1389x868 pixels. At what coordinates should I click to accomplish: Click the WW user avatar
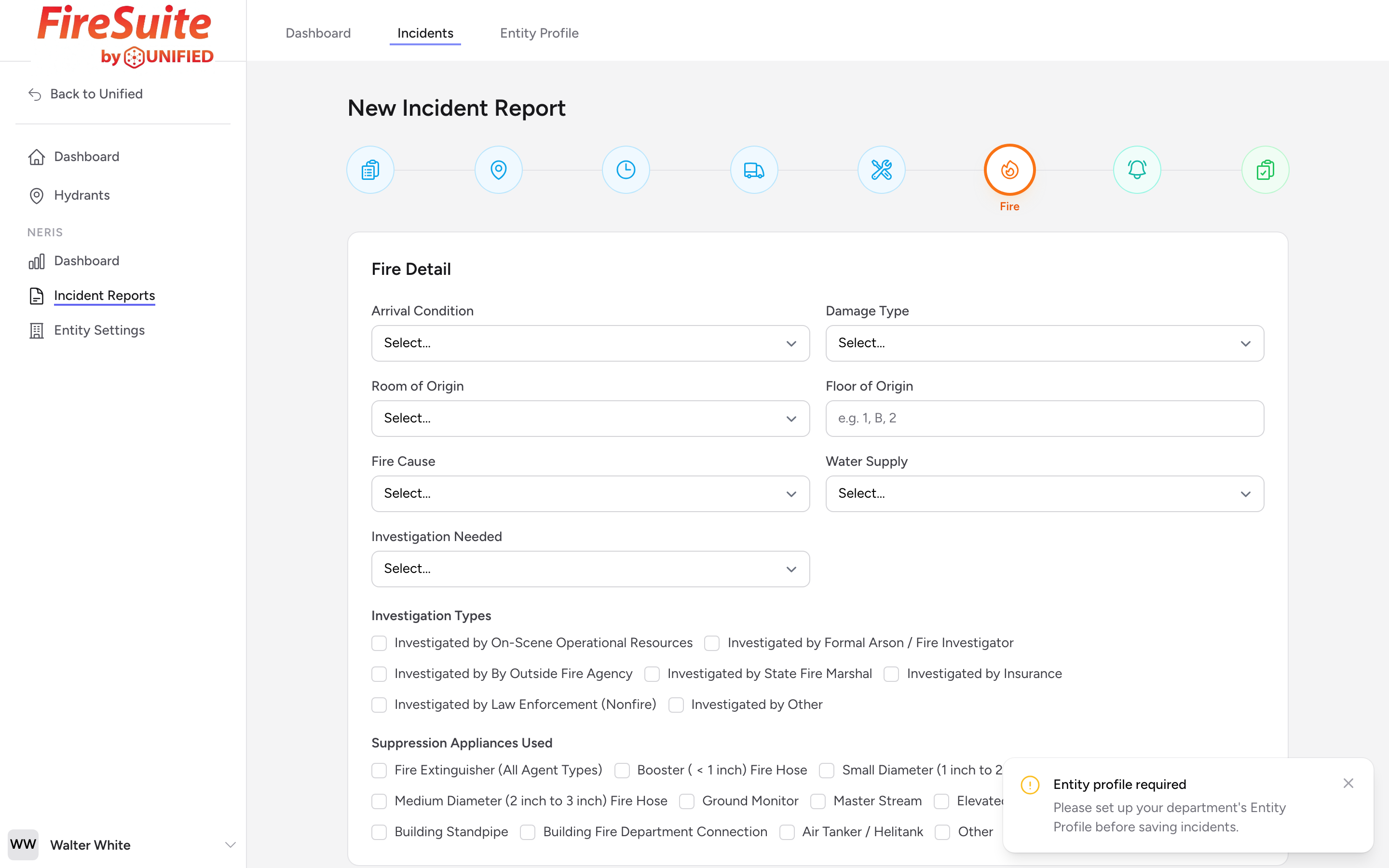[23, 844]
